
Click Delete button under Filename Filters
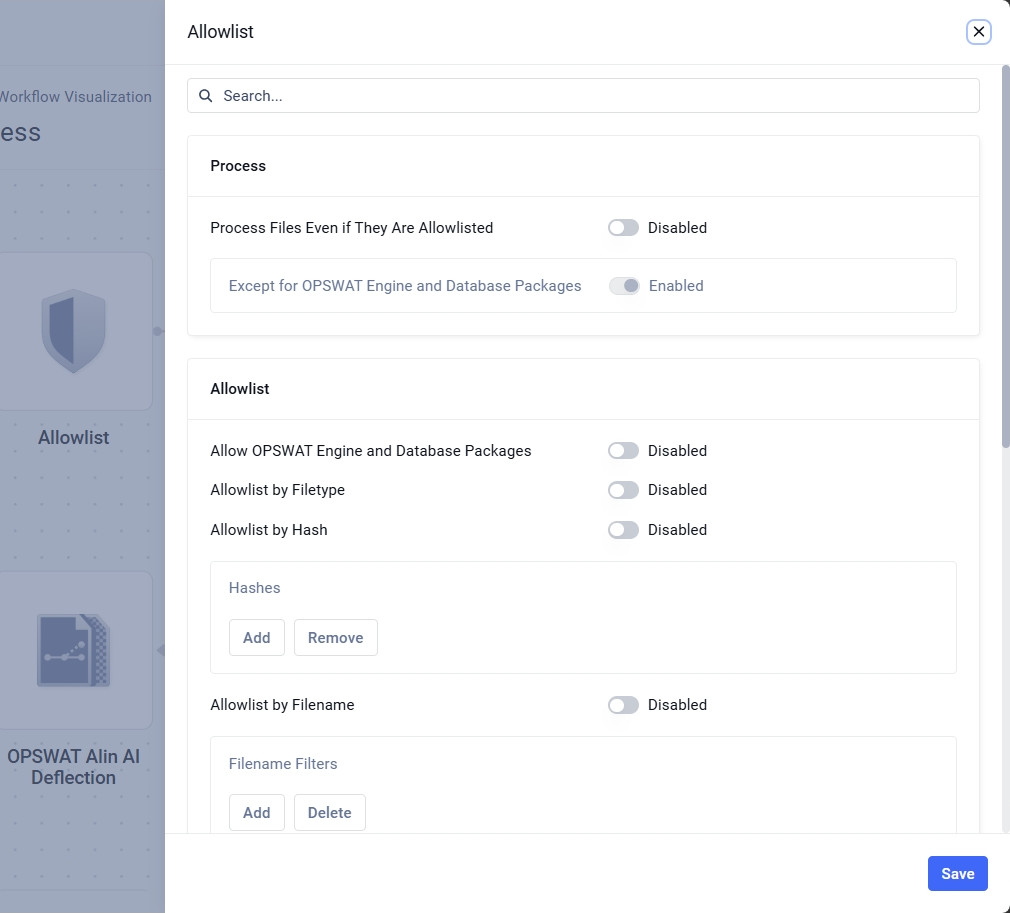pyautogui.click(x=330, y=813)
